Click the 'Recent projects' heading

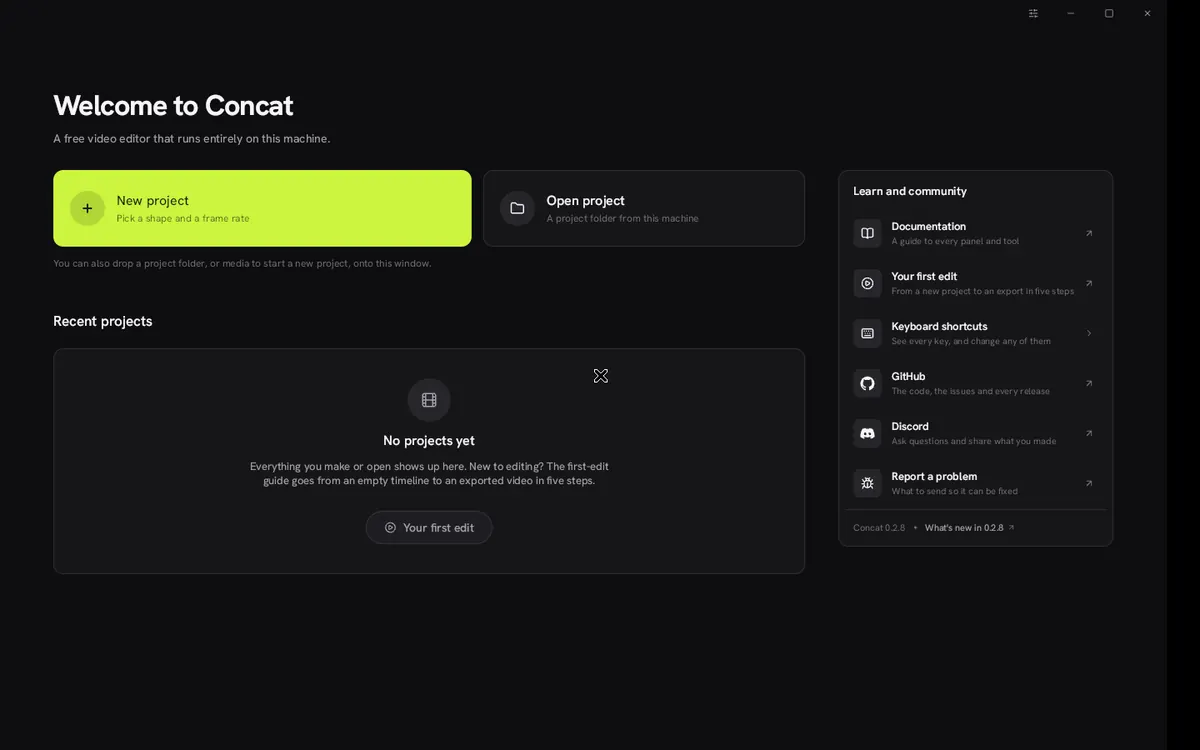[x=103, y=321]
